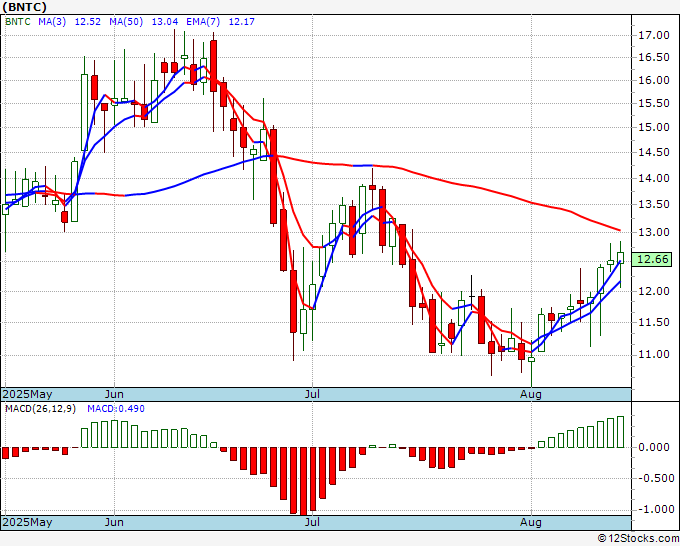Click the EMA(7) legend label
The width and height of the screenshot is (680, 546).
pyautogui.click(x=203, y=22)
